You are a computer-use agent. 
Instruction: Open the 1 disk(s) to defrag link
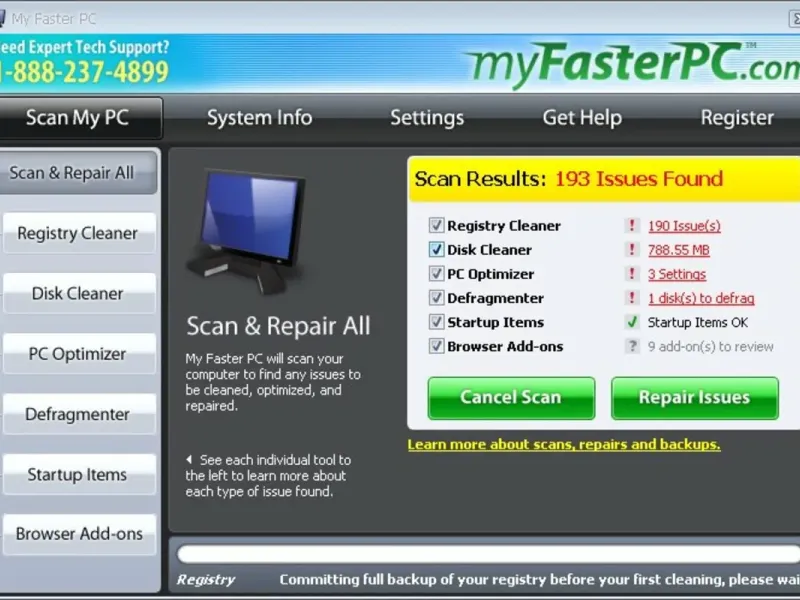click(701, 298)
